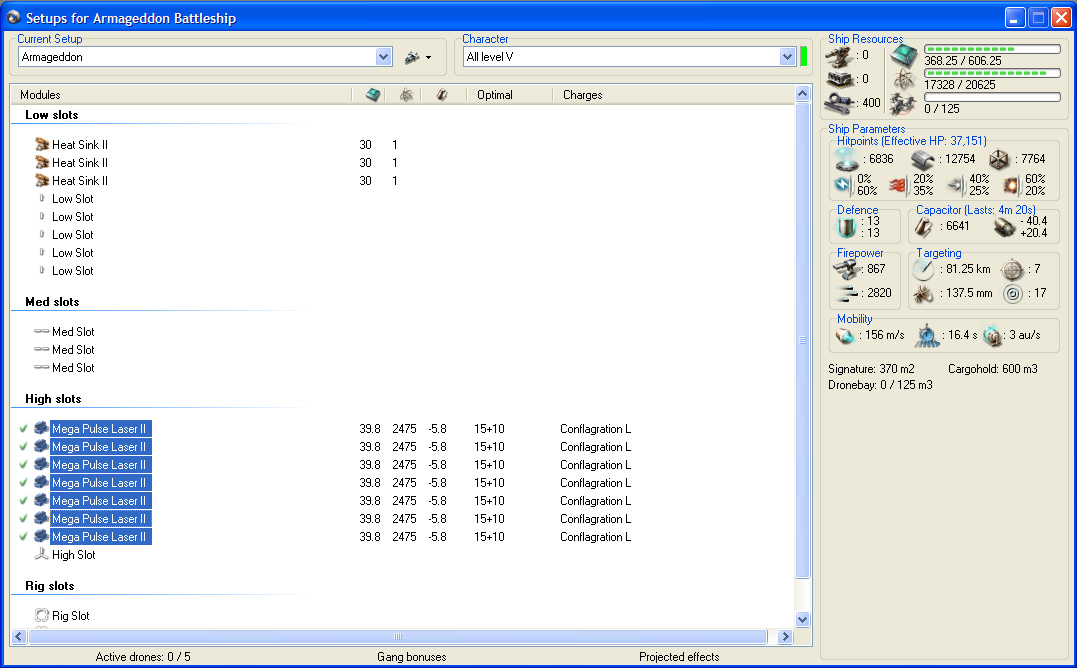Toggle the third Mega Pulse Laser II checkmark
The width and height of the screenshot is (1077, 668).
click(23, 465)
